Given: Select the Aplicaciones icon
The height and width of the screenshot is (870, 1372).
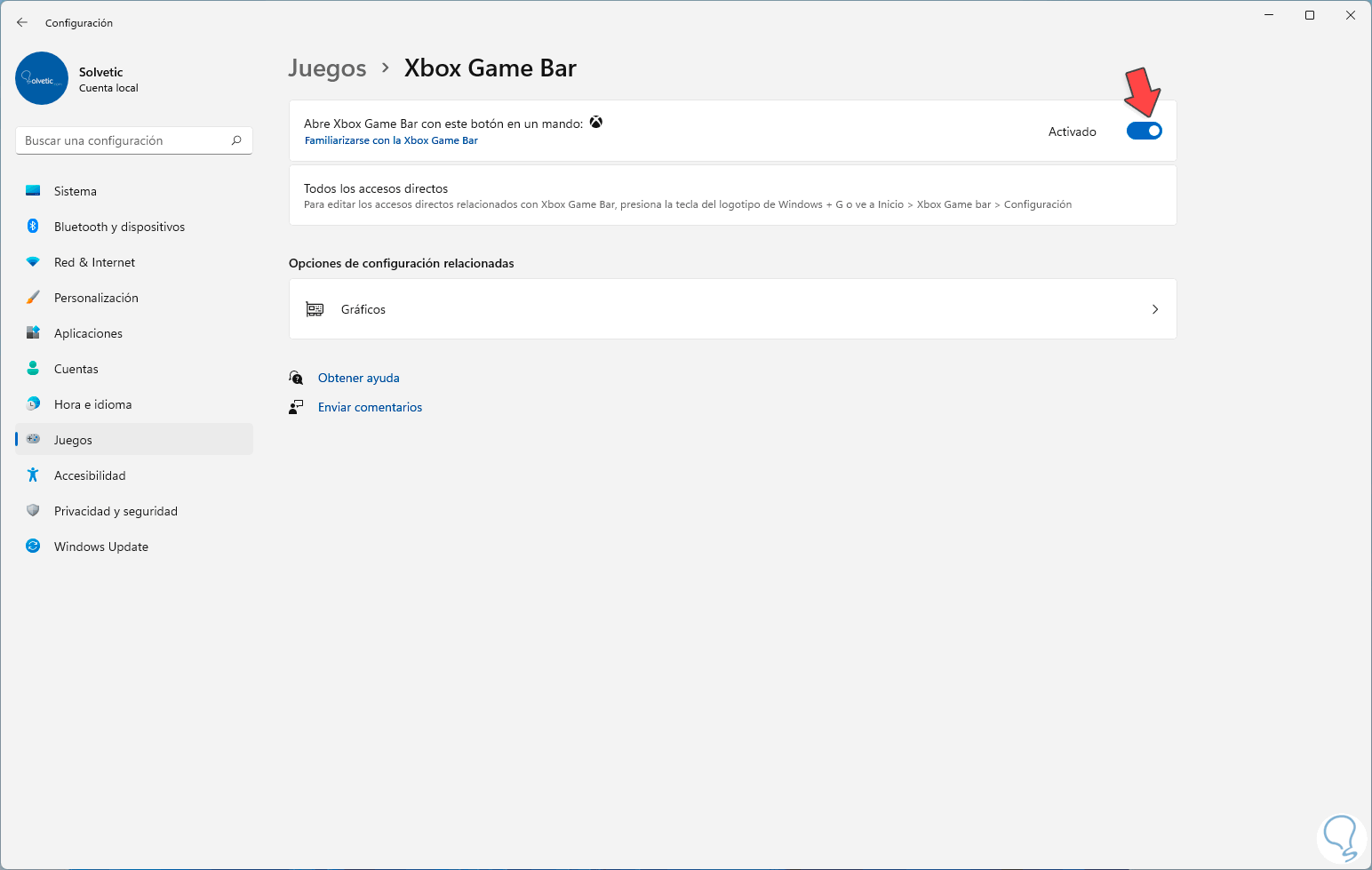Looking at the screenshot, I should click(x=33, y=333).
